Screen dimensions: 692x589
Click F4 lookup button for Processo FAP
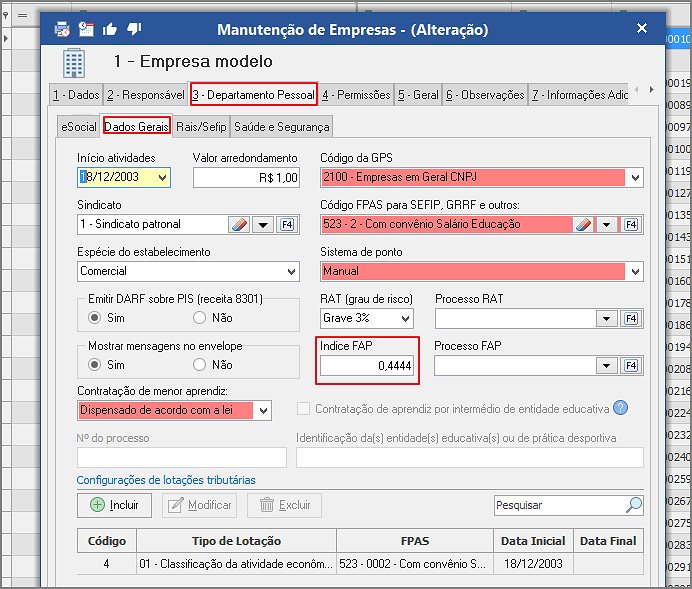click(631, 366)
